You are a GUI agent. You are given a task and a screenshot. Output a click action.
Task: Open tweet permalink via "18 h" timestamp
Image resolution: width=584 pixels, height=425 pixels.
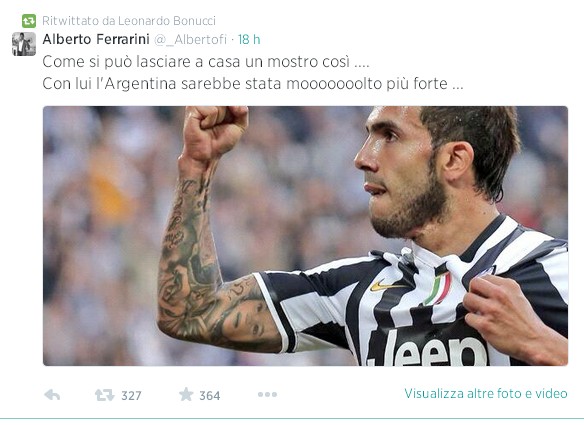(249, 39)
